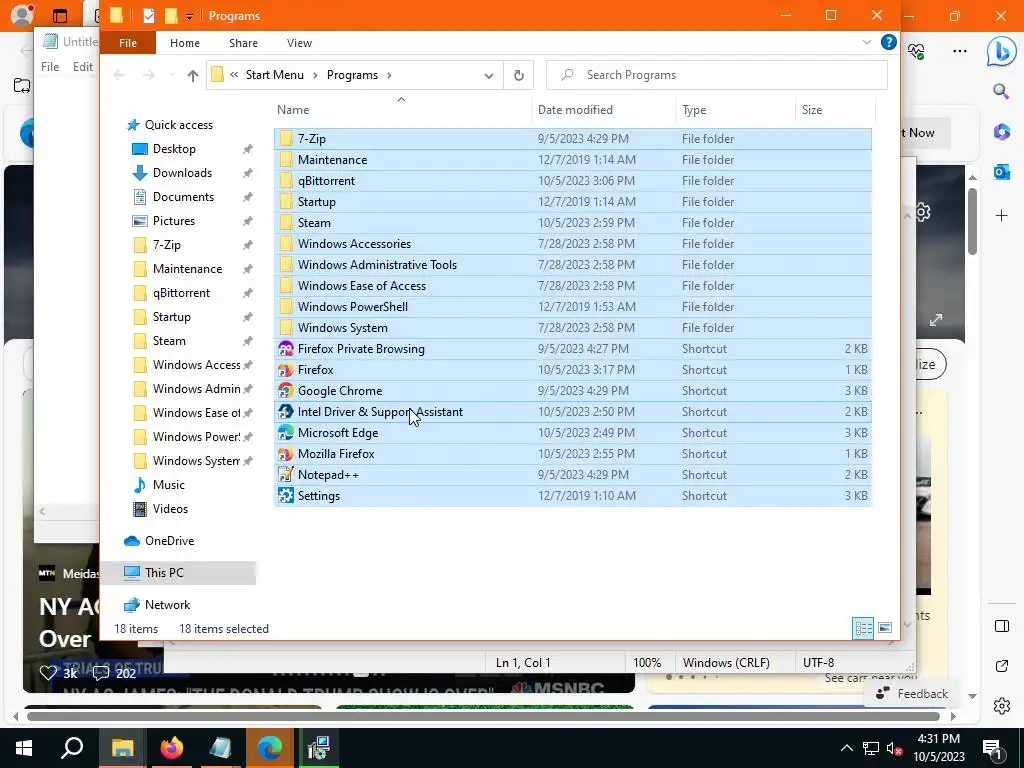This screenshot has height=768, width=1024.
Task: Click the Edge page vertical scrollbar thumb
Action: point(972,222)
